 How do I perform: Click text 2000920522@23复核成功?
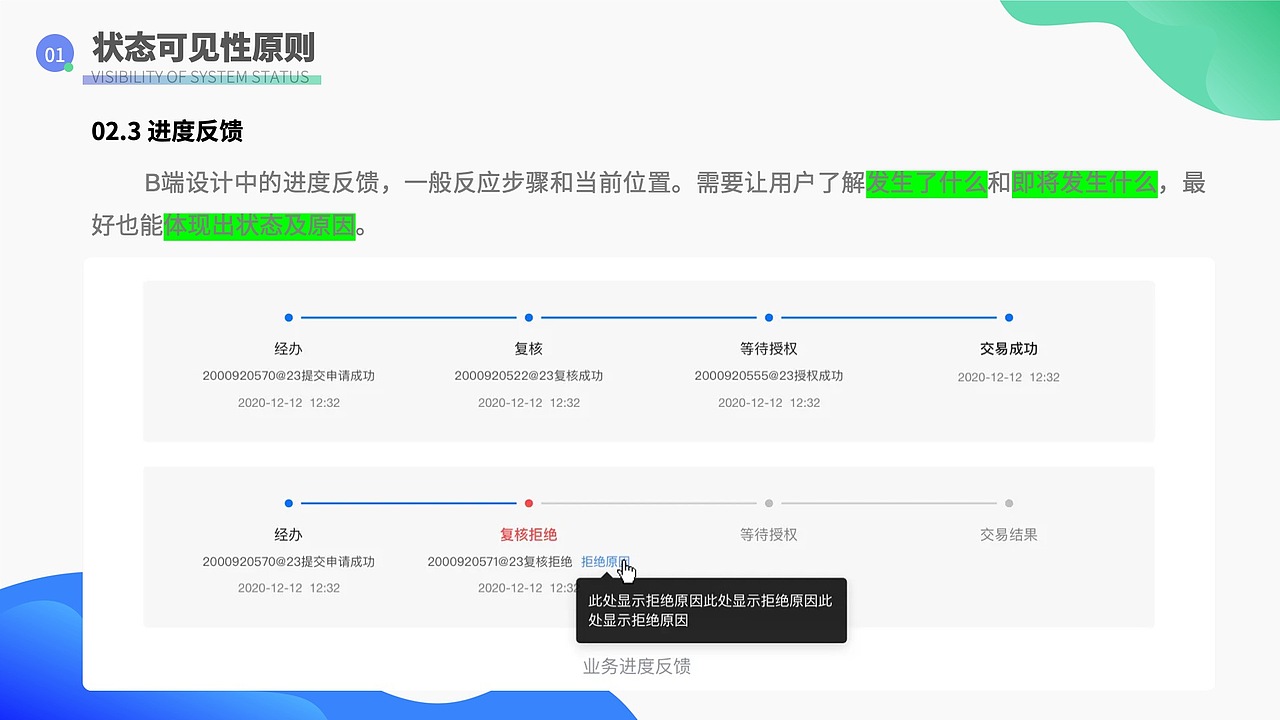pos(529,376)
